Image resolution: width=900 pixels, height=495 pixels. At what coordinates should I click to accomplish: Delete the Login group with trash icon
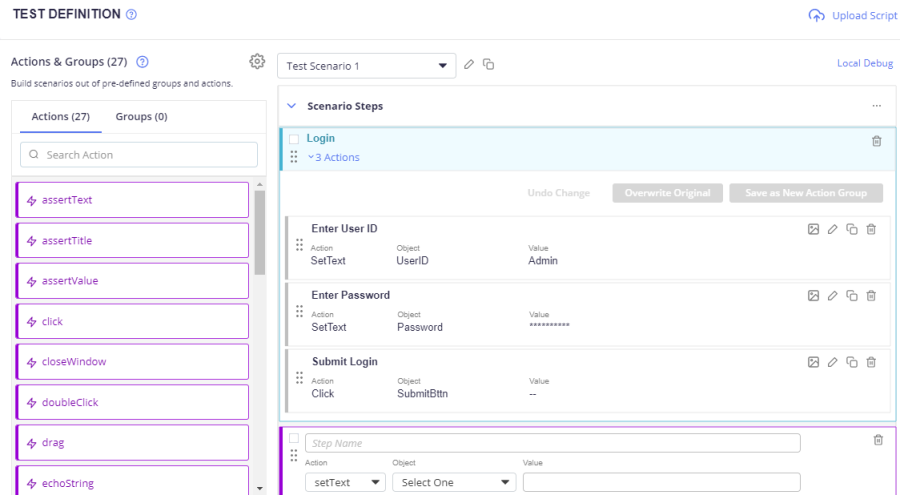pyautogui.click(x=877, y=141)
